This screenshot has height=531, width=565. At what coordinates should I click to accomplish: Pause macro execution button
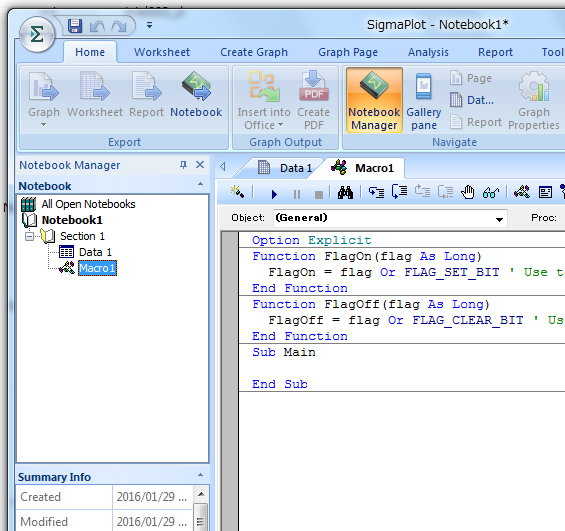[297, 195]
